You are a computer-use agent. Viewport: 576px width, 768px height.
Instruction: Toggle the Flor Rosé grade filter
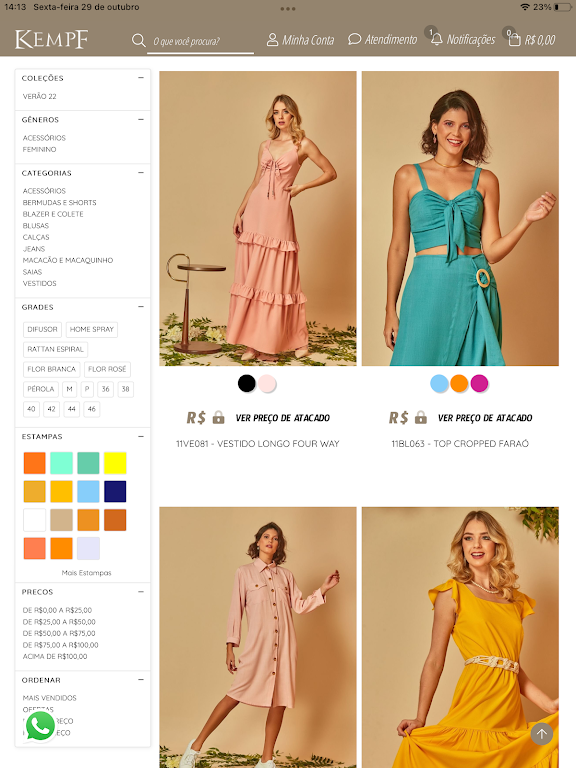point(107,369)
